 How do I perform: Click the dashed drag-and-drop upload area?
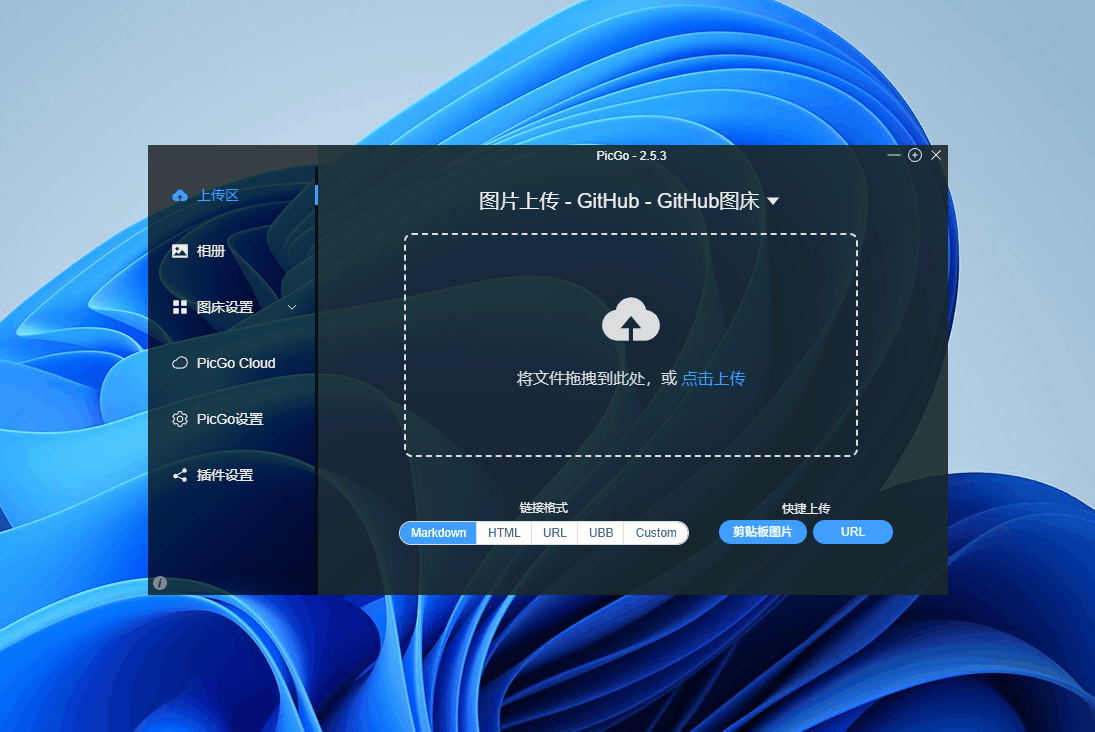(631, 345)
